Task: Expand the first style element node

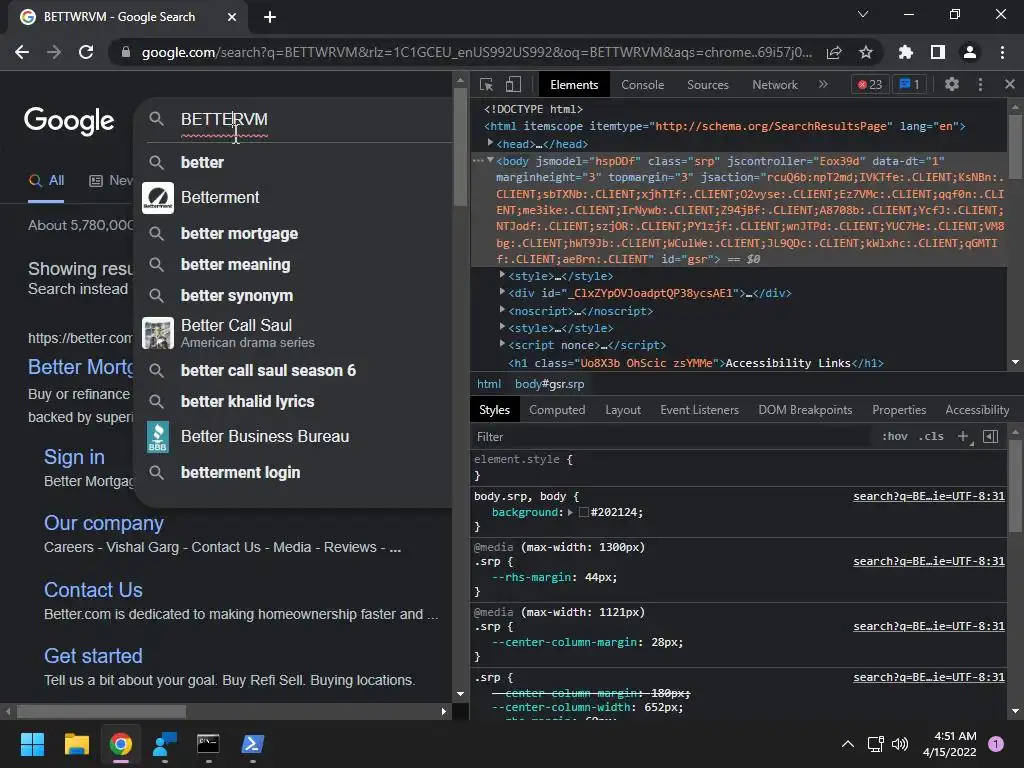Action: click(x=502, y=275)
